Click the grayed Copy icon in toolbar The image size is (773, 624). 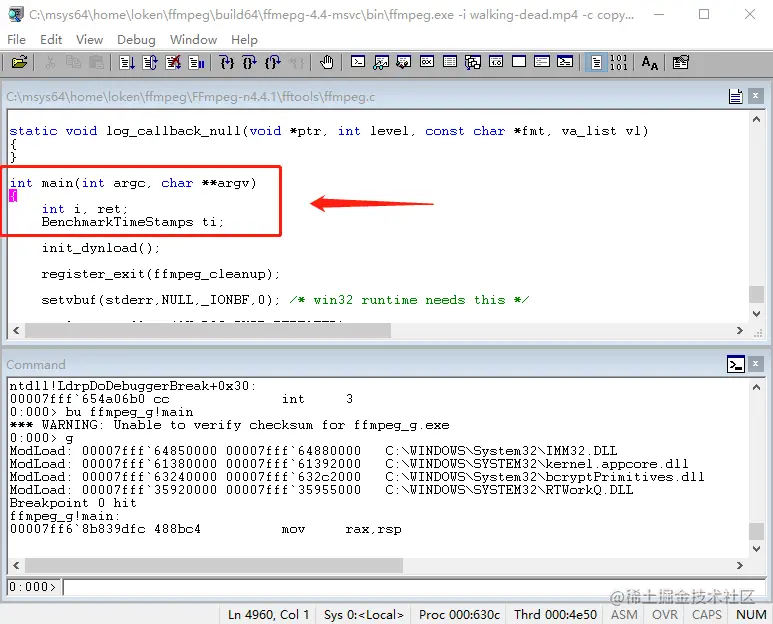pyautogui.click(x=73, y=63)
